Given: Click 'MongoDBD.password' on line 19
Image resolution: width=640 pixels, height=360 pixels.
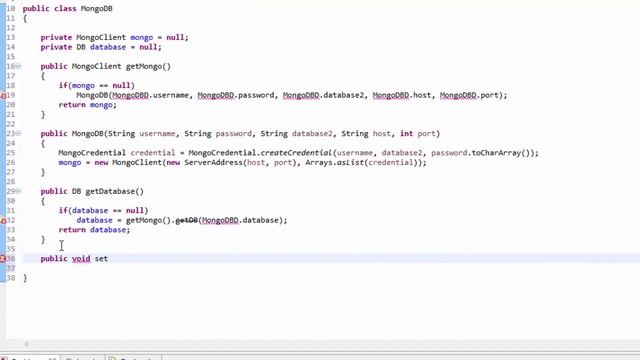Looking at the screenshot, I should pyautogui.click(x=236, y=95).
